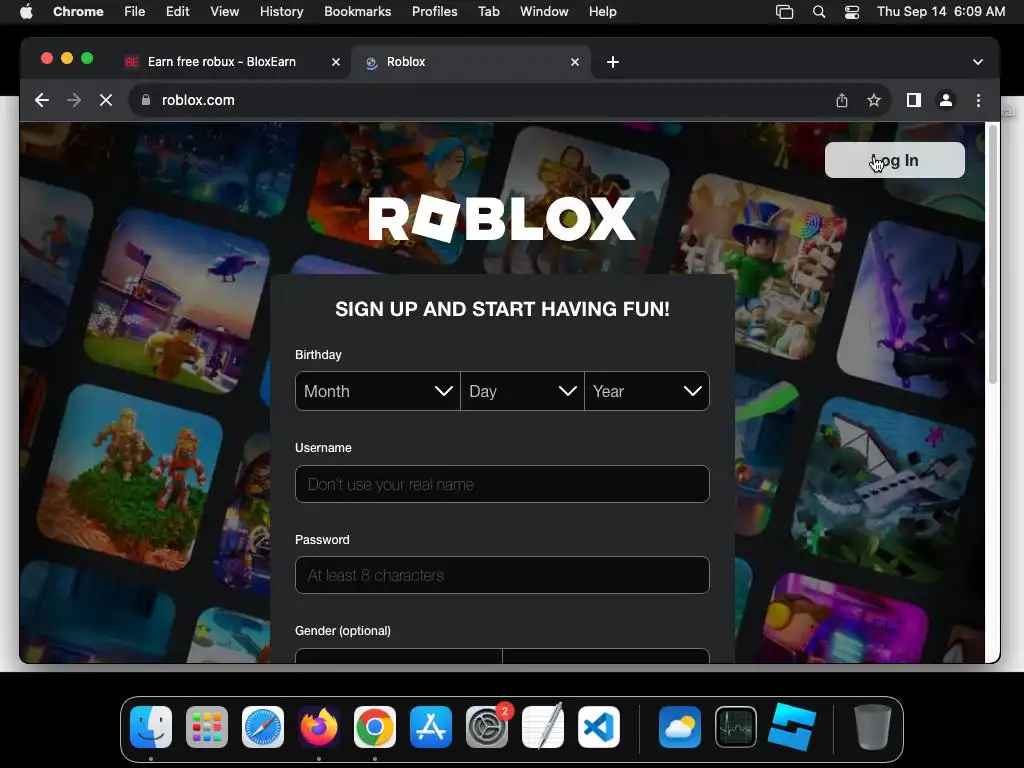Open the Day birthday dropdown

(522, 391)
